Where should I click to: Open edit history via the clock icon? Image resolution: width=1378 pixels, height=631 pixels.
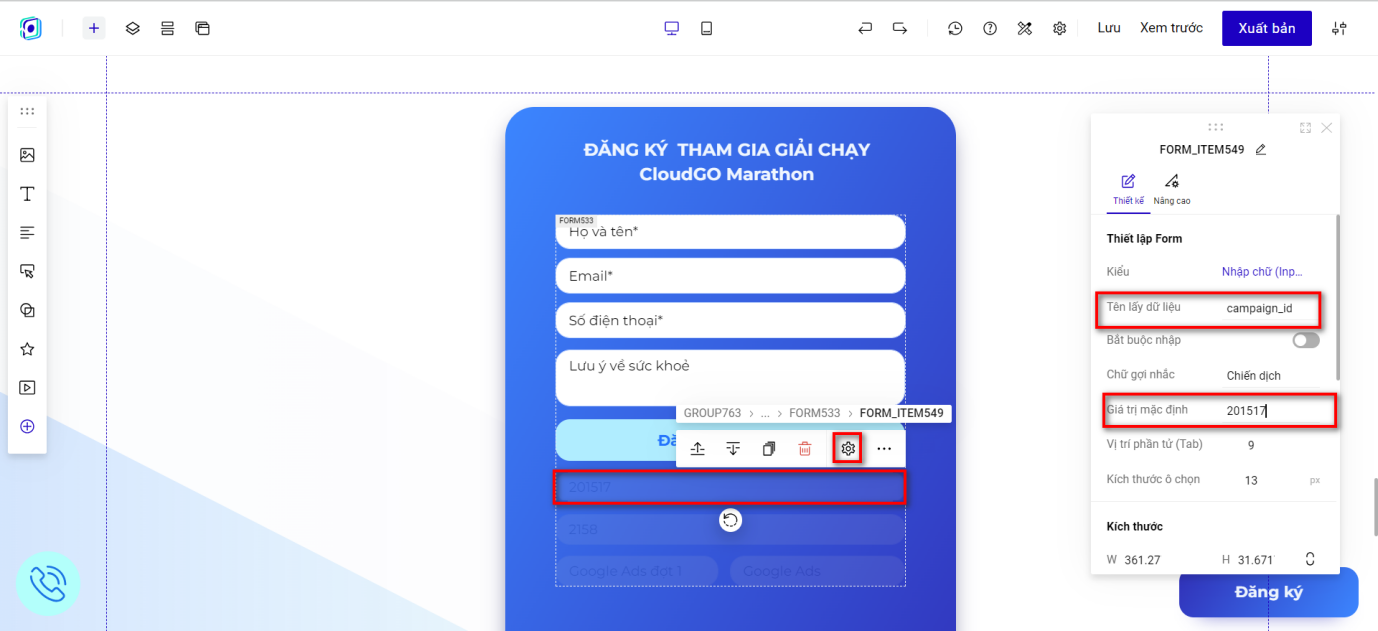(955, 28)
